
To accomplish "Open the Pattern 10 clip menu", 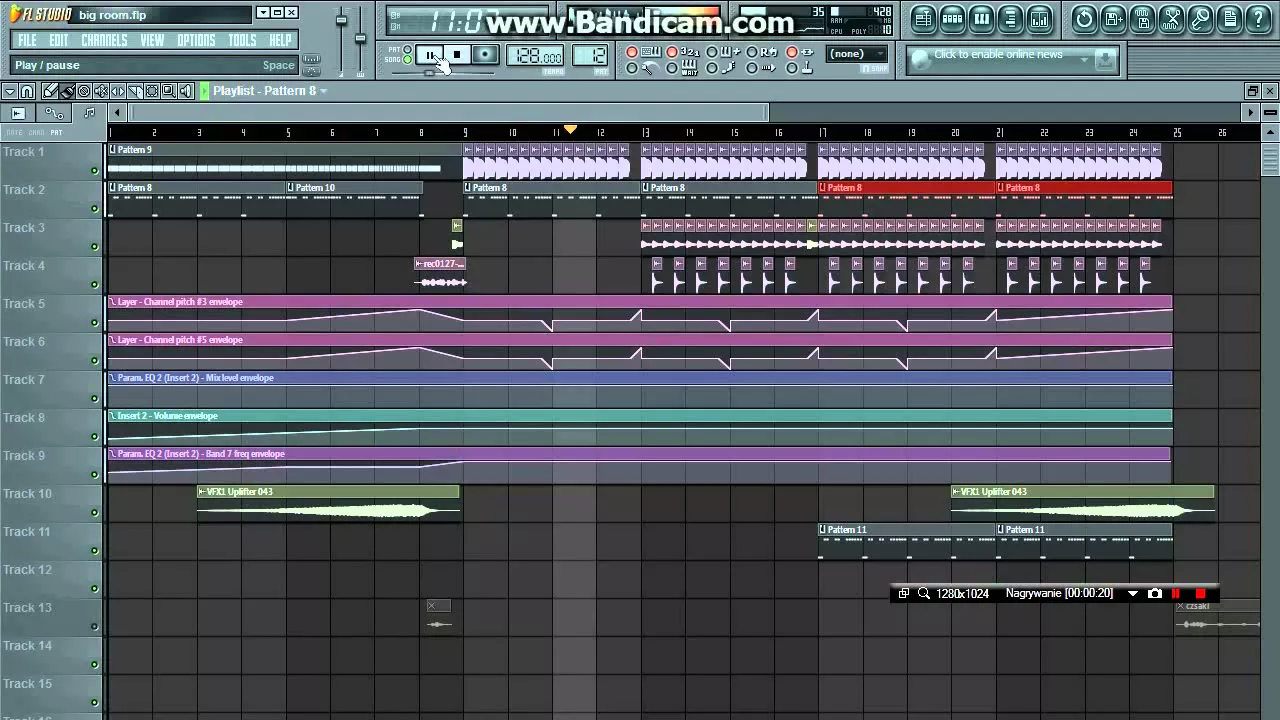I will click(291, 187).
